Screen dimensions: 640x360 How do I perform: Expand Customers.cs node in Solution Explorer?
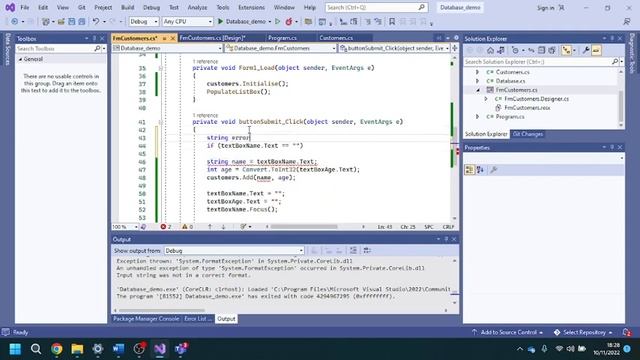tap(477, 72)
